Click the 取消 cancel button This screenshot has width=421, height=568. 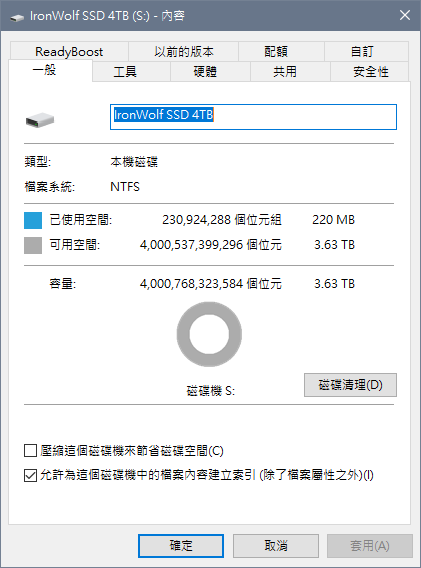(x=276, y=546)
